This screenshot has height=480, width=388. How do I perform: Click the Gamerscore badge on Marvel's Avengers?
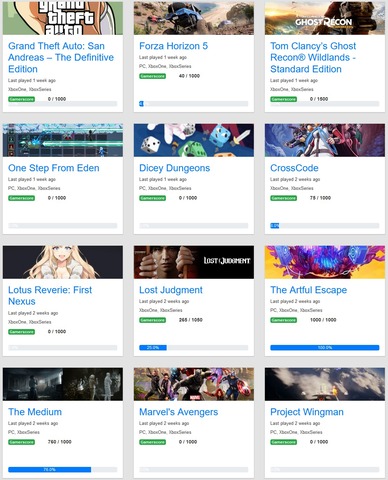pos(152,442)
